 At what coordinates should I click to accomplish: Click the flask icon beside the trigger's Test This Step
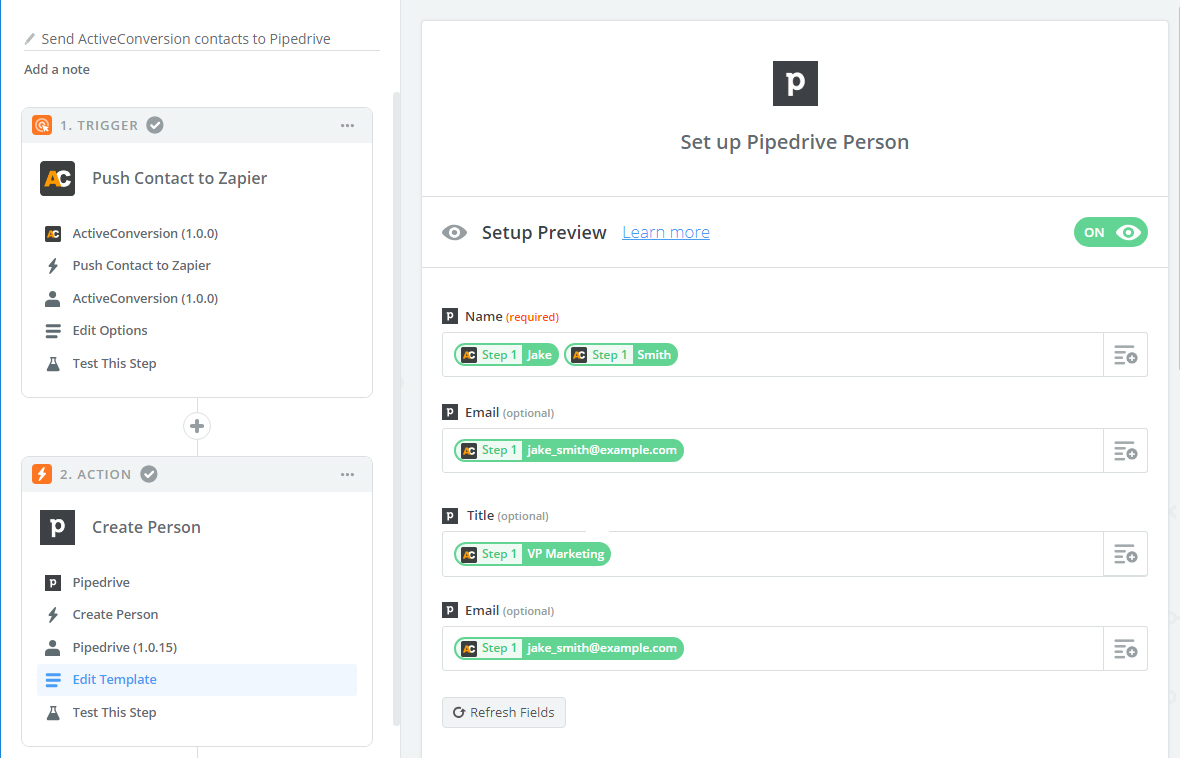pyautogui.click(x=53, y=364)
